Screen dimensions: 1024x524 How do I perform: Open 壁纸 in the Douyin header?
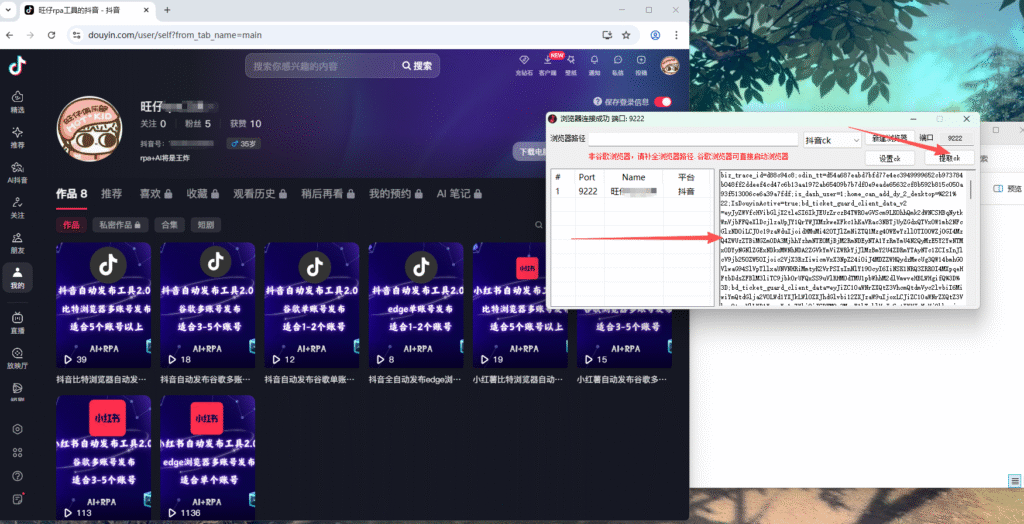click(571, 65)
